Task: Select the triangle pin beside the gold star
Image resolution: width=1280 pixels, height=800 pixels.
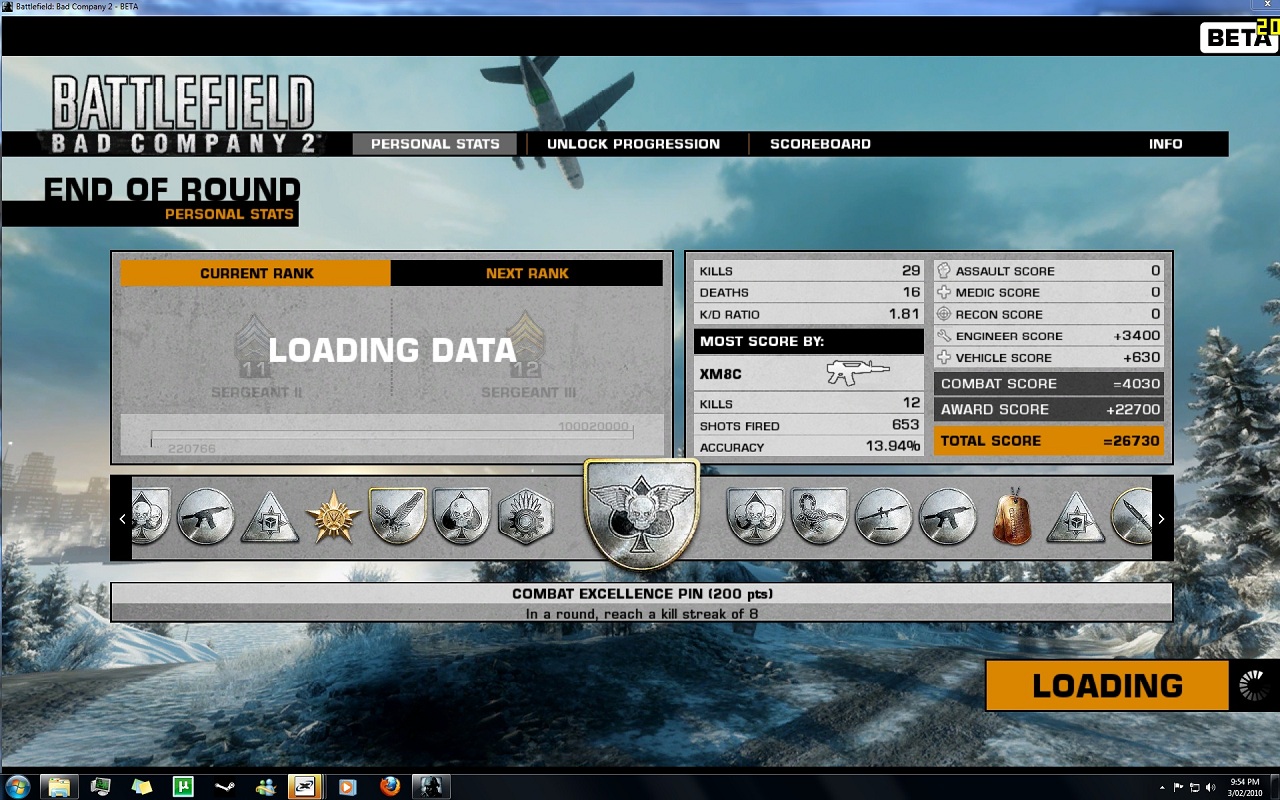Action: pyautogui.click(x=269, y=518)
